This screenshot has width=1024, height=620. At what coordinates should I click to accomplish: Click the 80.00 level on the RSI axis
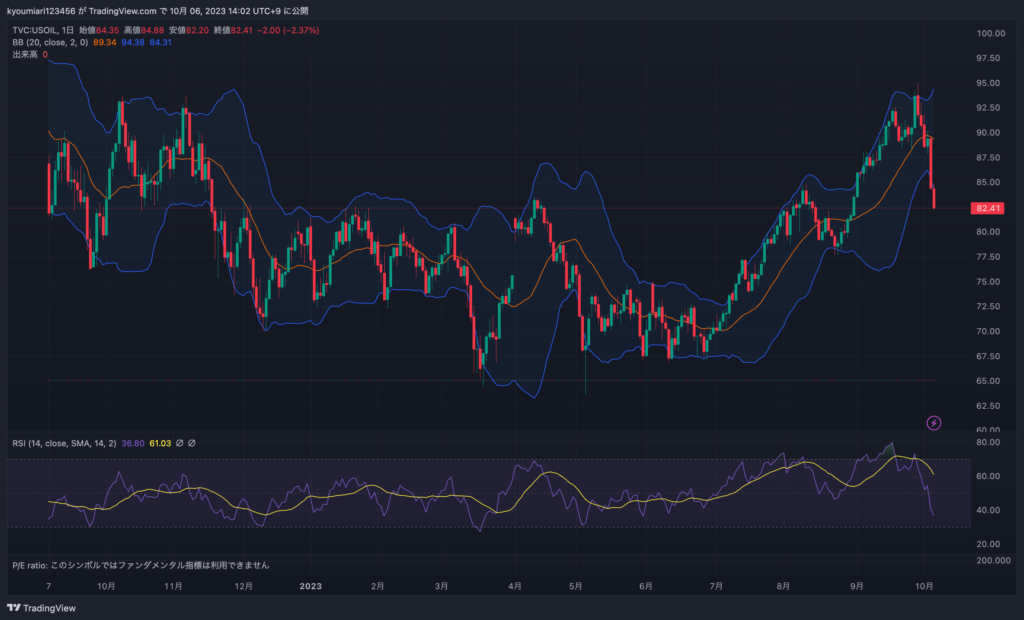[x=988, y=442]
